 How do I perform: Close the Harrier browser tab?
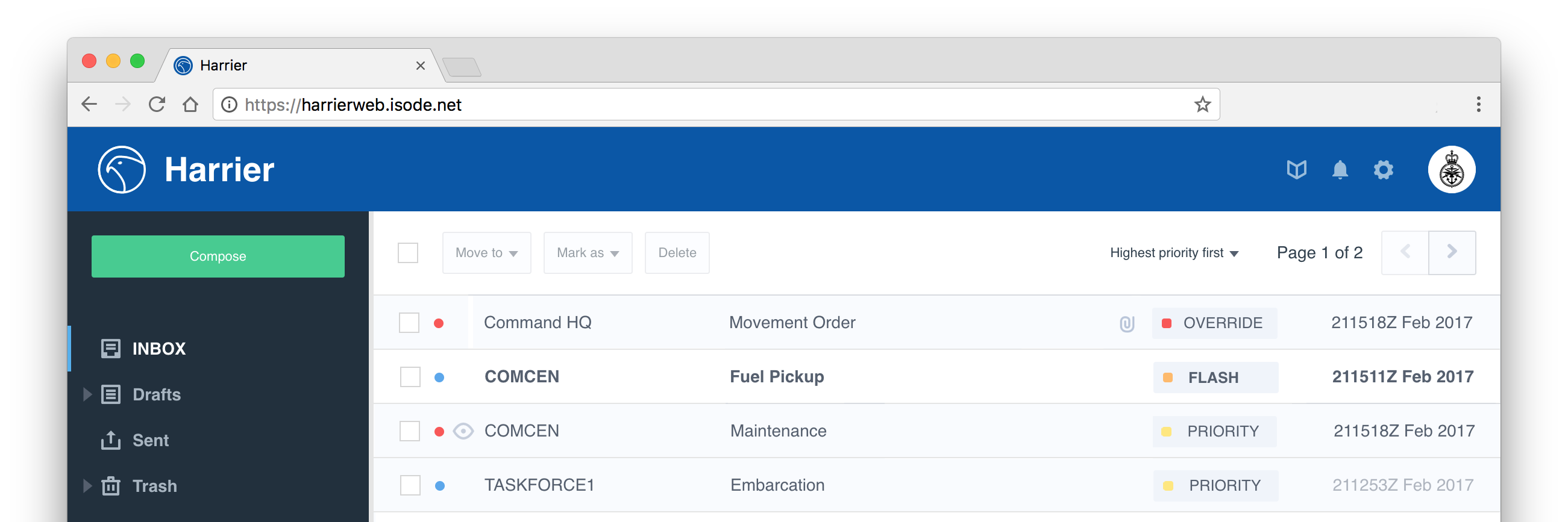[420, 65]
